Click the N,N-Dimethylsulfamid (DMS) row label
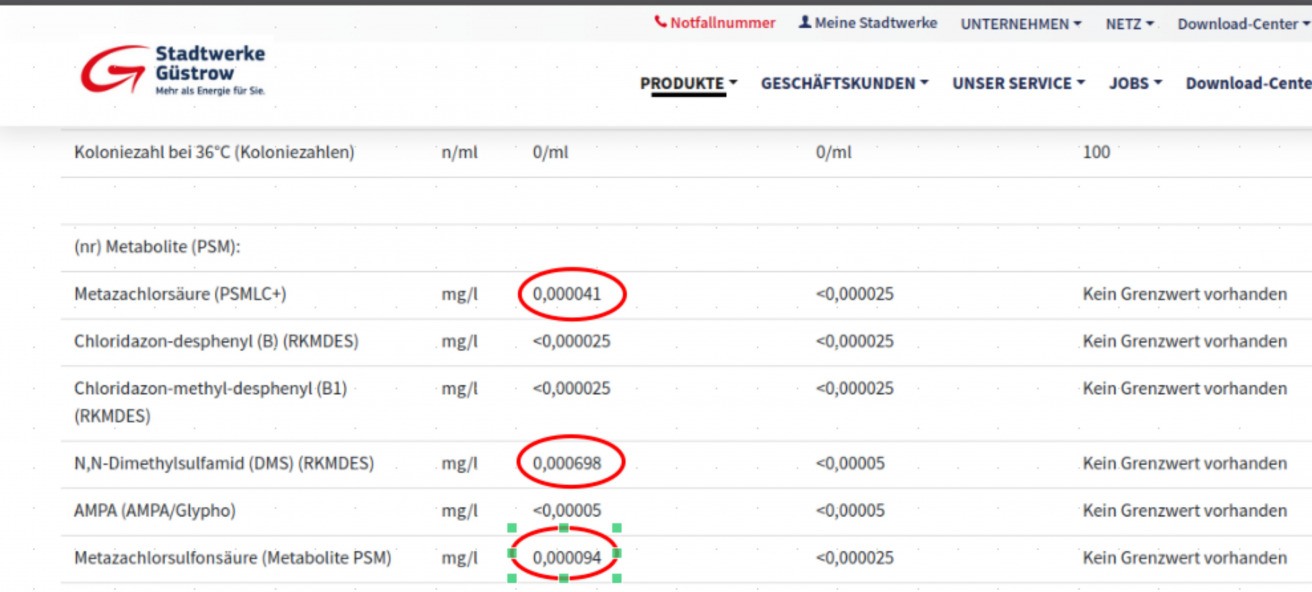The height and width of the screenshot is (592, 1312). coord(223,464)
